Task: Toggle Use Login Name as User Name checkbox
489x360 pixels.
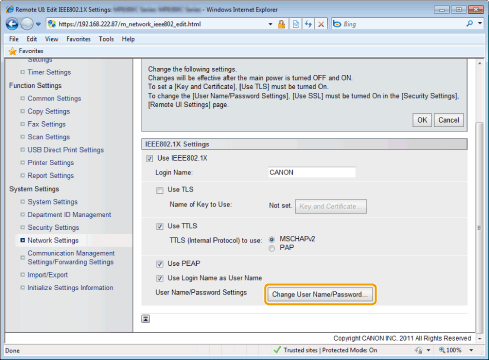Action: pos(160,278)
